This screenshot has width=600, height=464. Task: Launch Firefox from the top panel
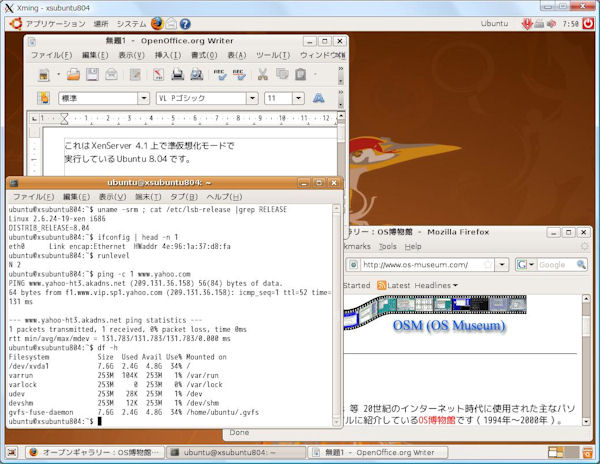pyautogui.click(x=157, y=24)
